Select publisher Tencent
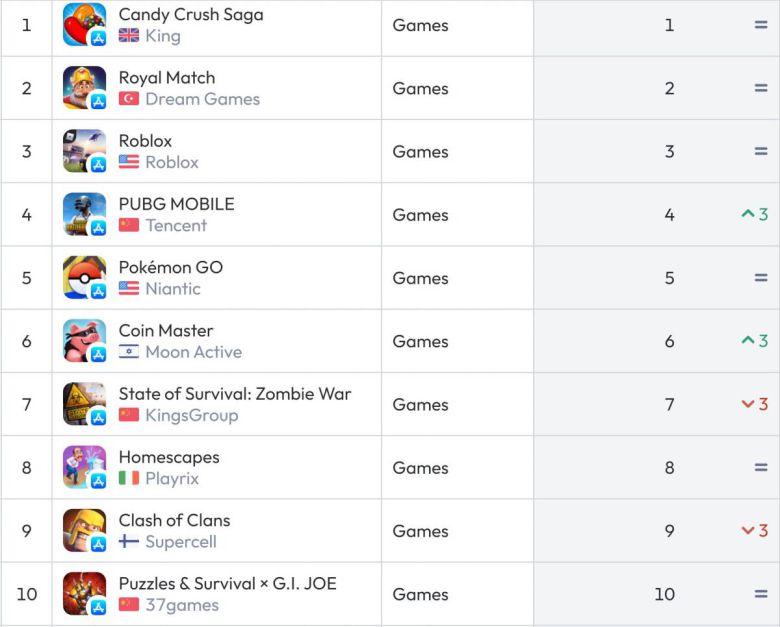The image size is (780, 627). tap(176, 225)
